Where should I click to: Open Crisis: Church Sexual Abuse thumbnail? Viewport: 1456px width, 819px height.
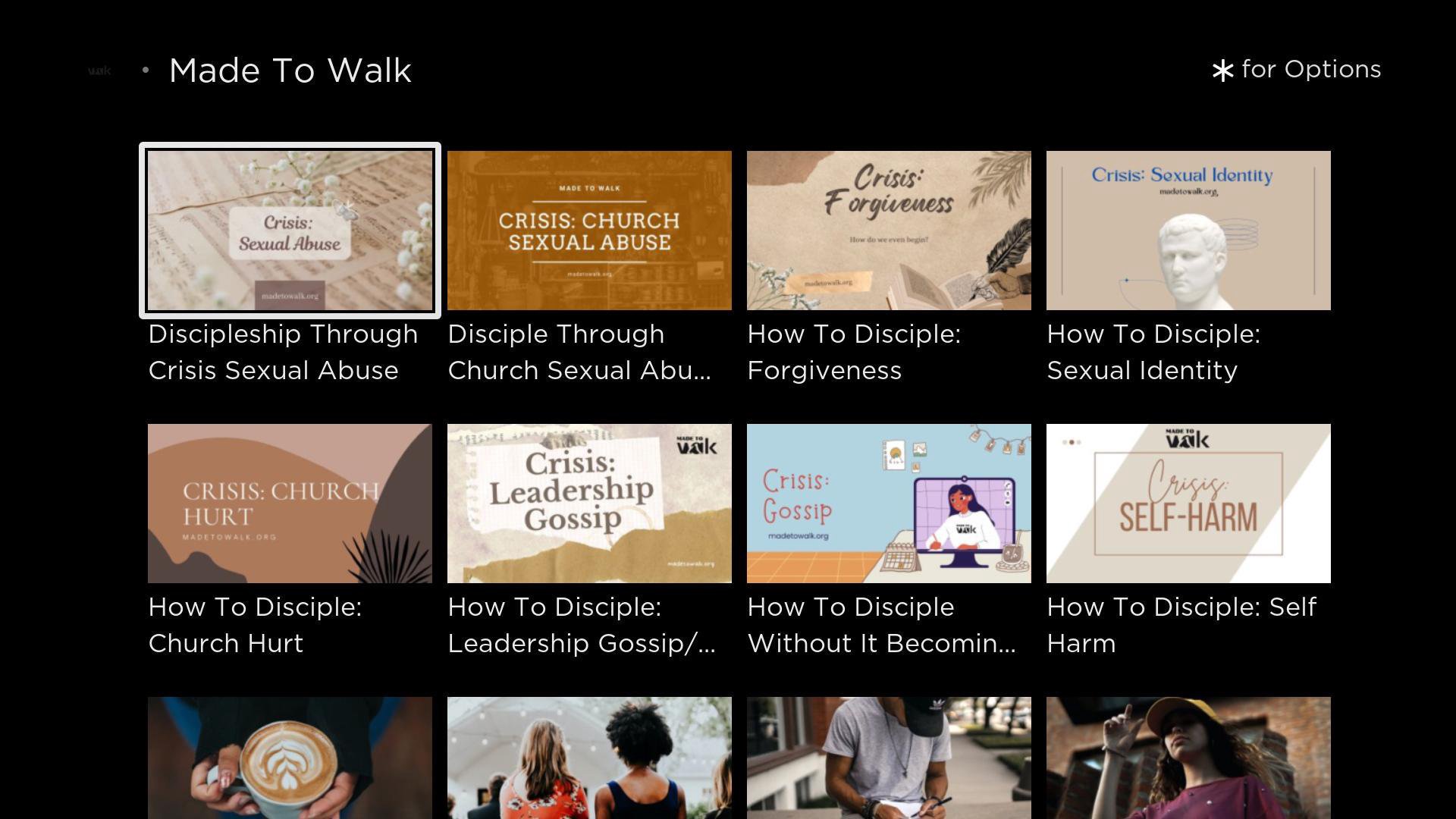coord(589,231)
